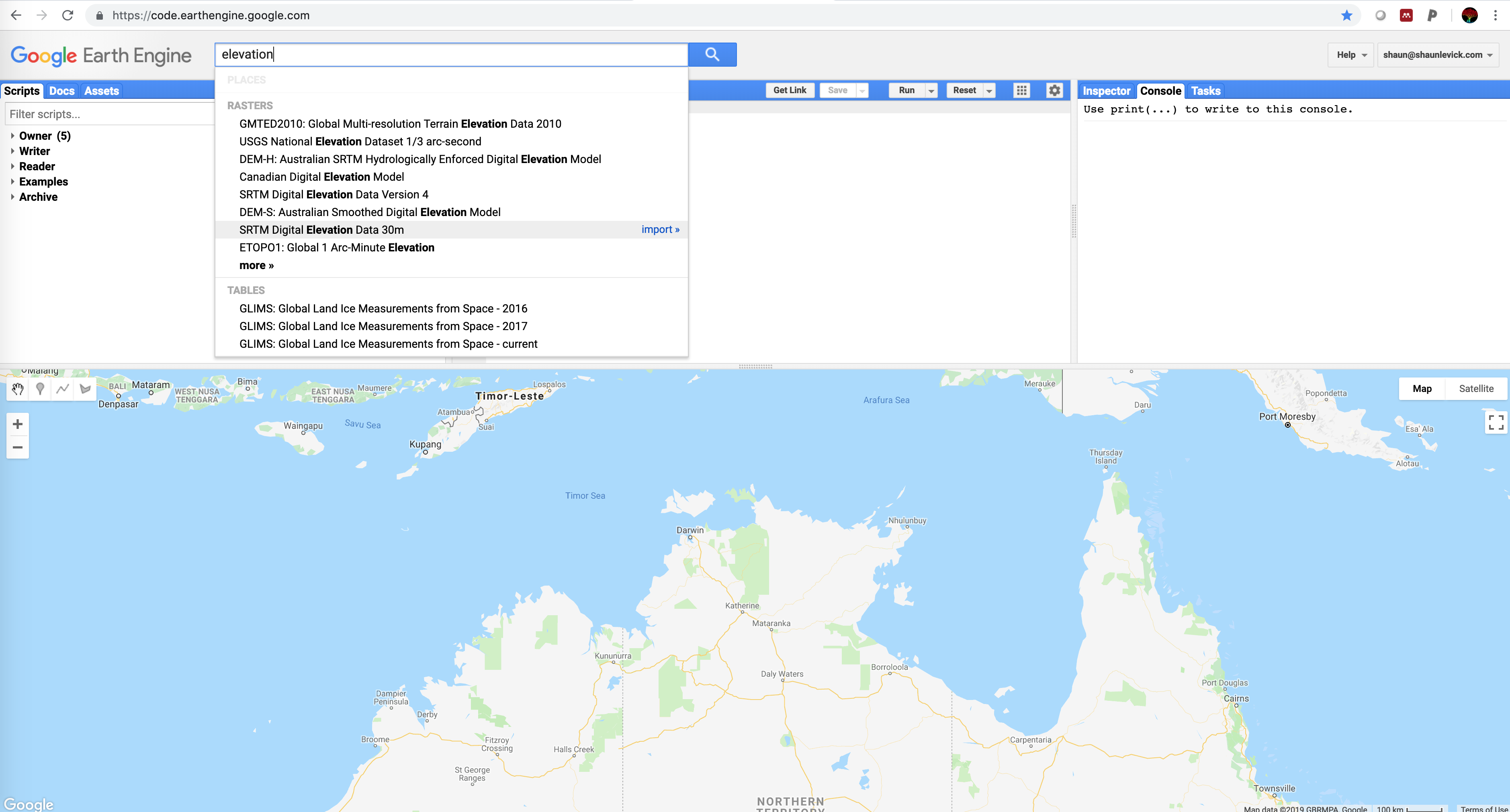Select SRTM Digital Elevation Data Version 4
The height and width of the screenshot is (812, 1510).
(451, 194)
